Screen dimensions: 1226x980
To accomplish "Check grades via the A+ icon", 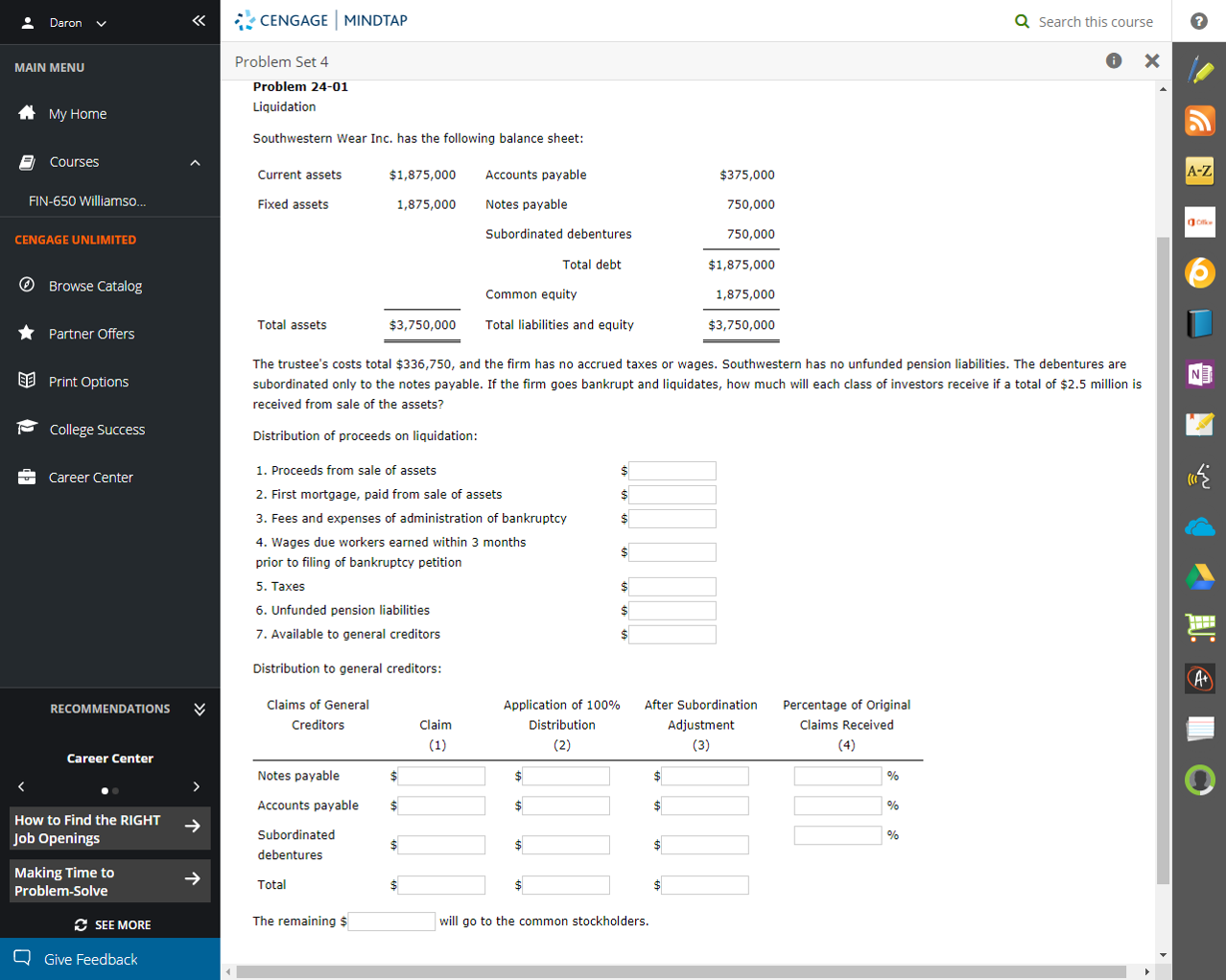I will [x=1199, y=678].
